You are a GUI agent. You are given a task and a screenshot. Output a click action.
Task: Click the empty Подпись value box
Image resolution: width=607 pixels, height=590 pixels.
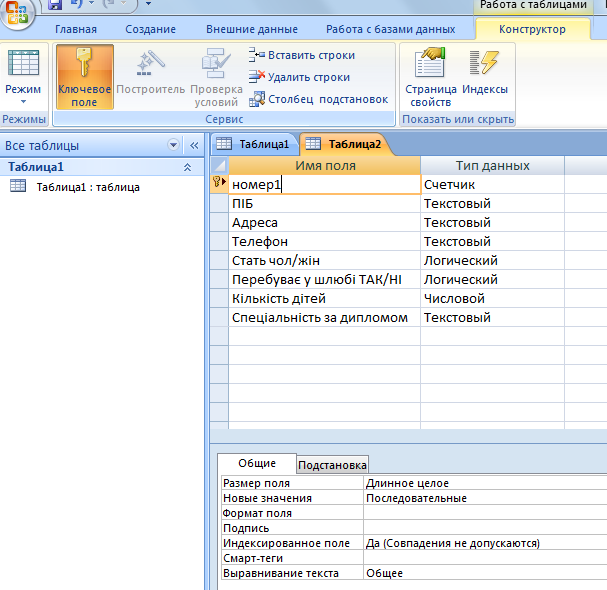click(485, 528)
